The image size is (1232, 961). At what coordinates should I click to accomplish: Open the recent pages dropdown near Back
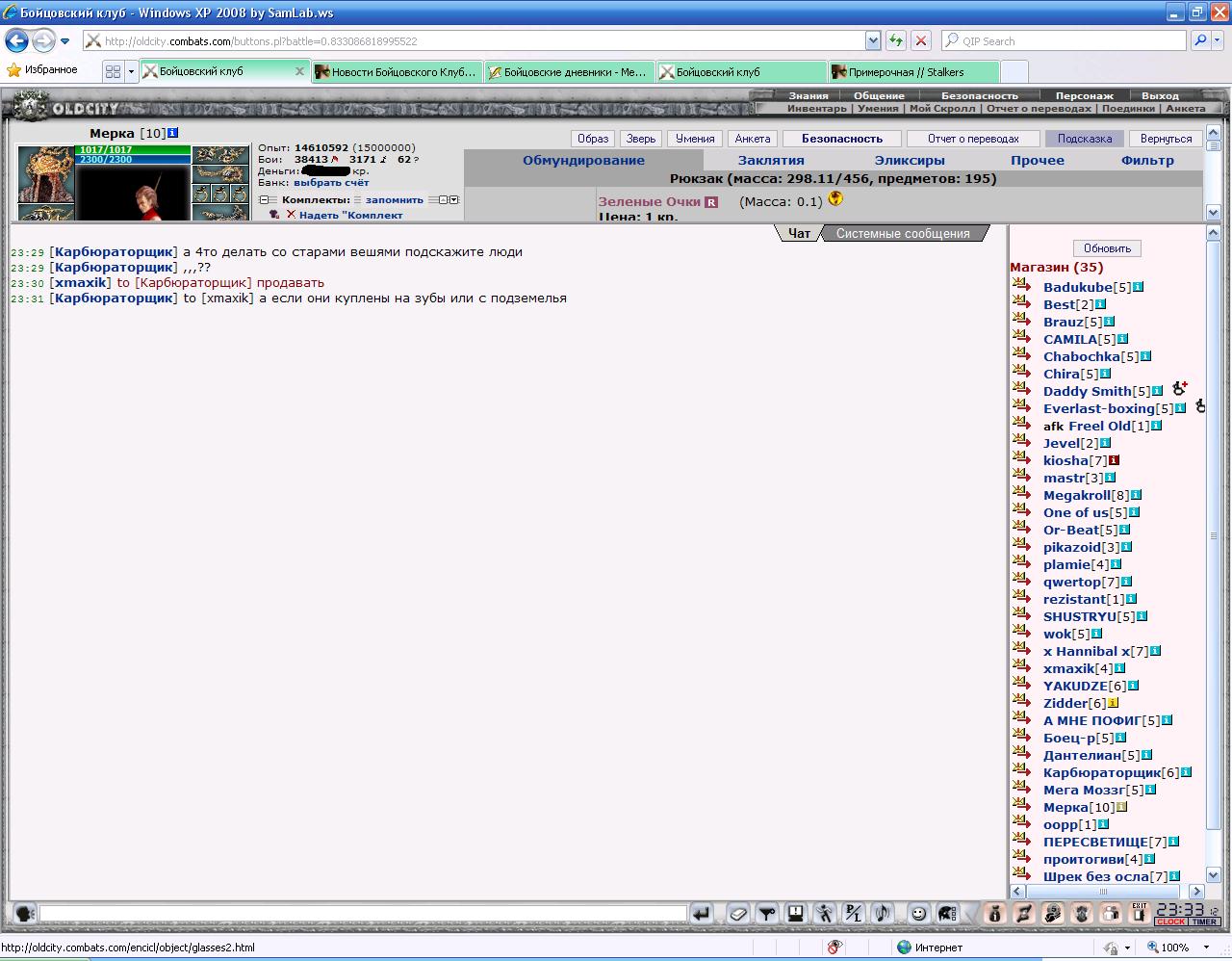64,40
